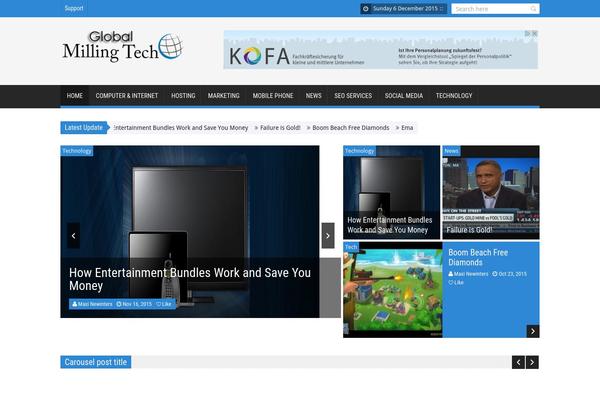Image resolution: width=600 pixels, height=400 pixels.
Task: Open small thumbnail How Entertainment Bundles Work
Action: (x=391, y=193)
